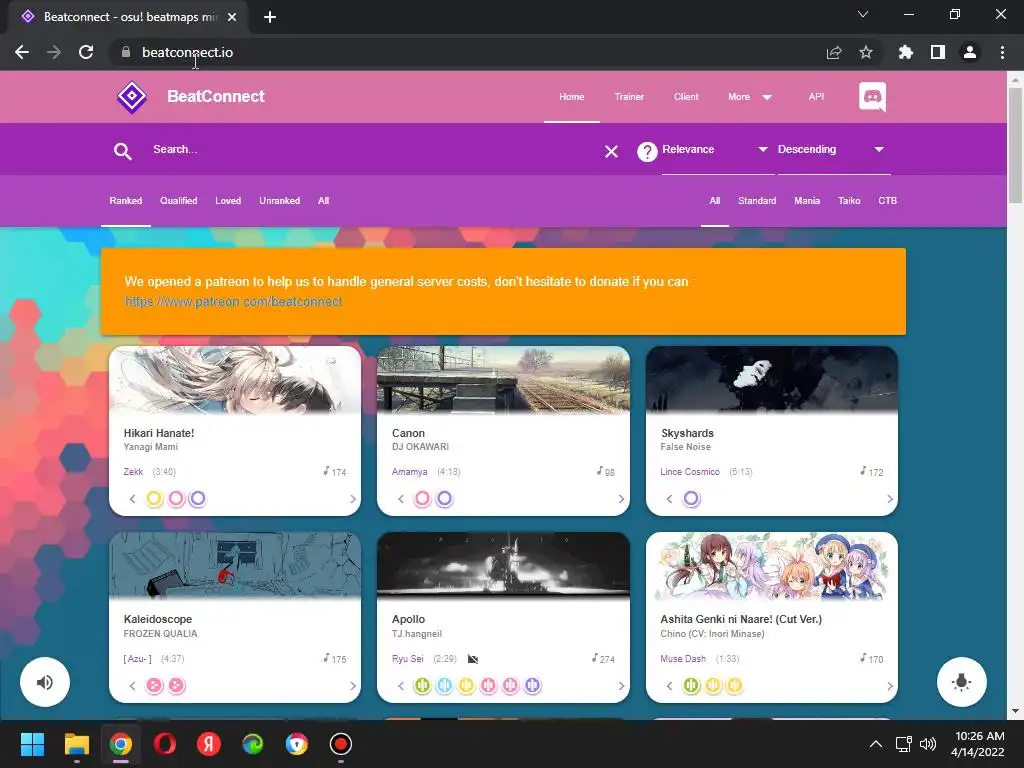Viewport: 1024px width, 768px height.
Task: Open mapper Lince Cosmico's link
Action: click(x=690, y=472)
